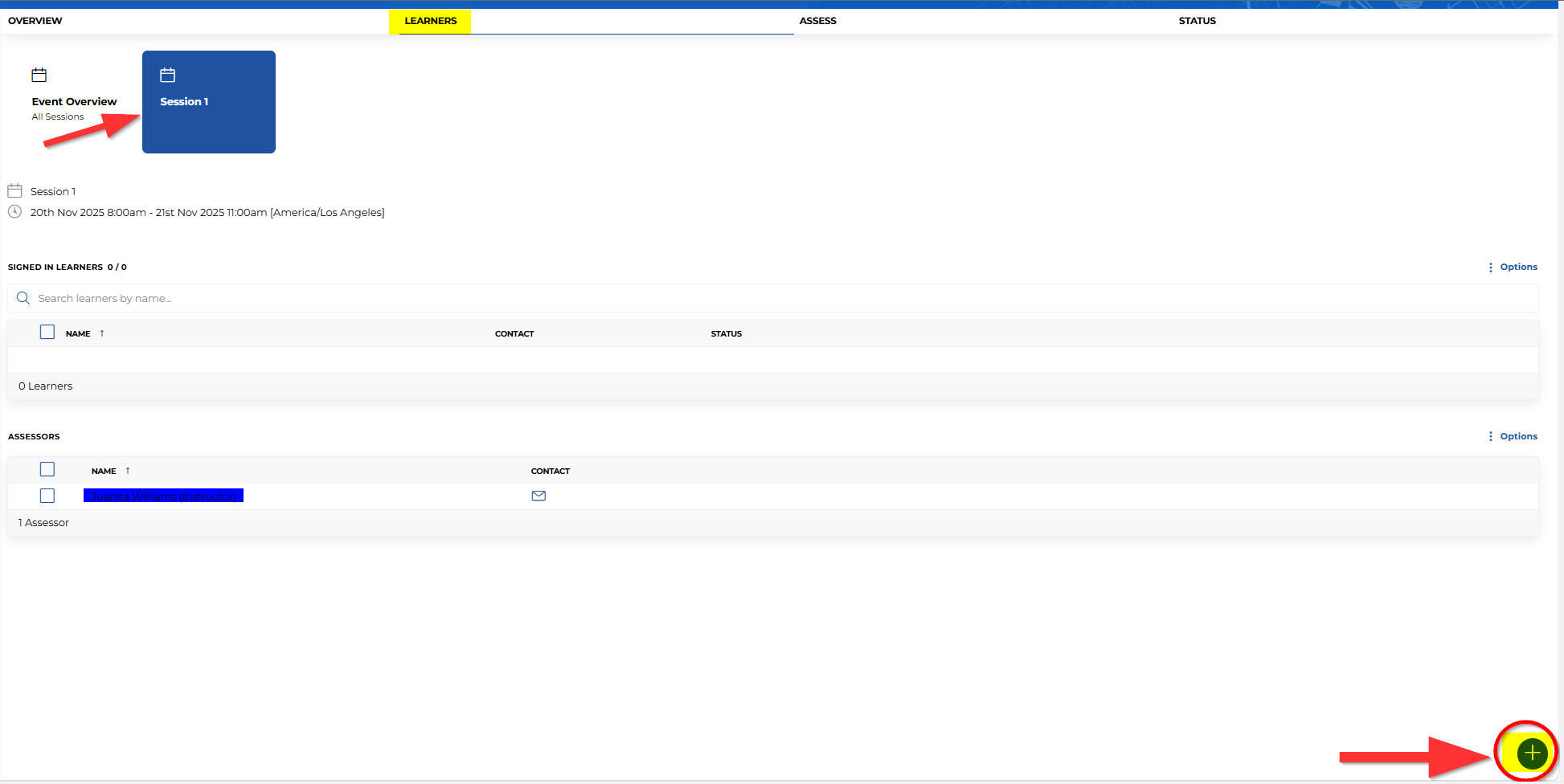Switch to the Assess tab
Viewport: 1564px width, 784px height.
tap(817, 21)
